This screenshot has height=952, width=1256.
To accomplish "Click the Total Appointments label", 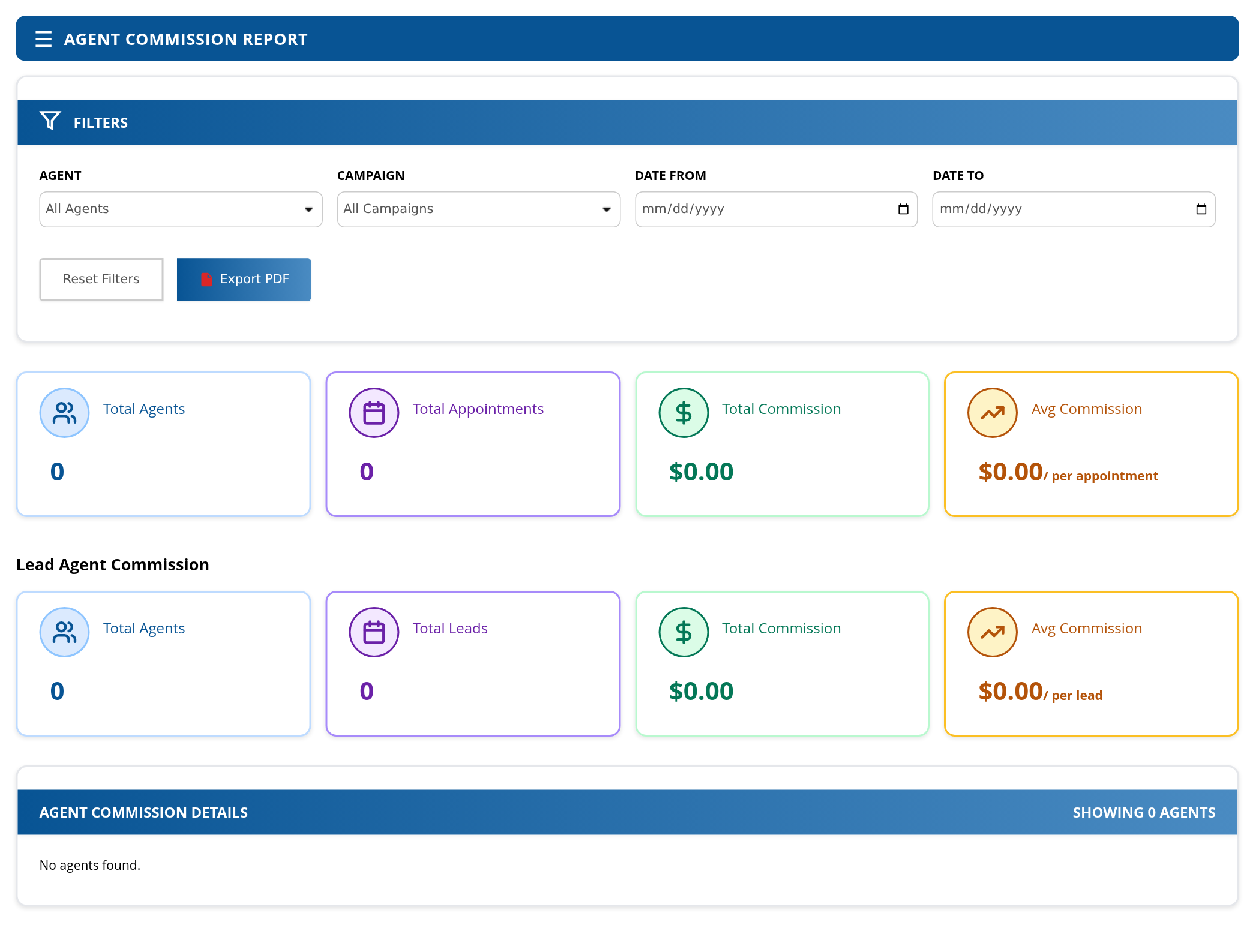I will click(x=478, y=409).
